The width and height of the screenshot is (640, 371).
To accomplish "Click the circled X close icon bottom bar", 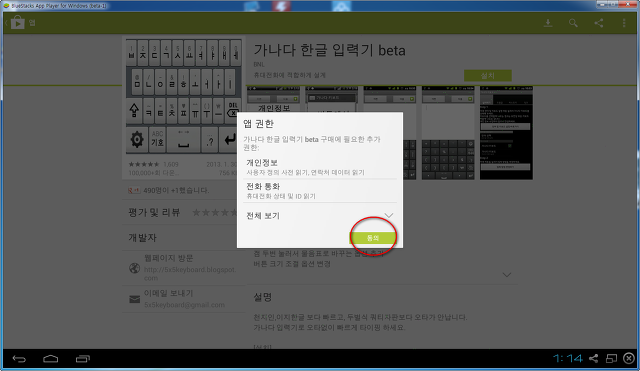I will [x=629, y=358].
